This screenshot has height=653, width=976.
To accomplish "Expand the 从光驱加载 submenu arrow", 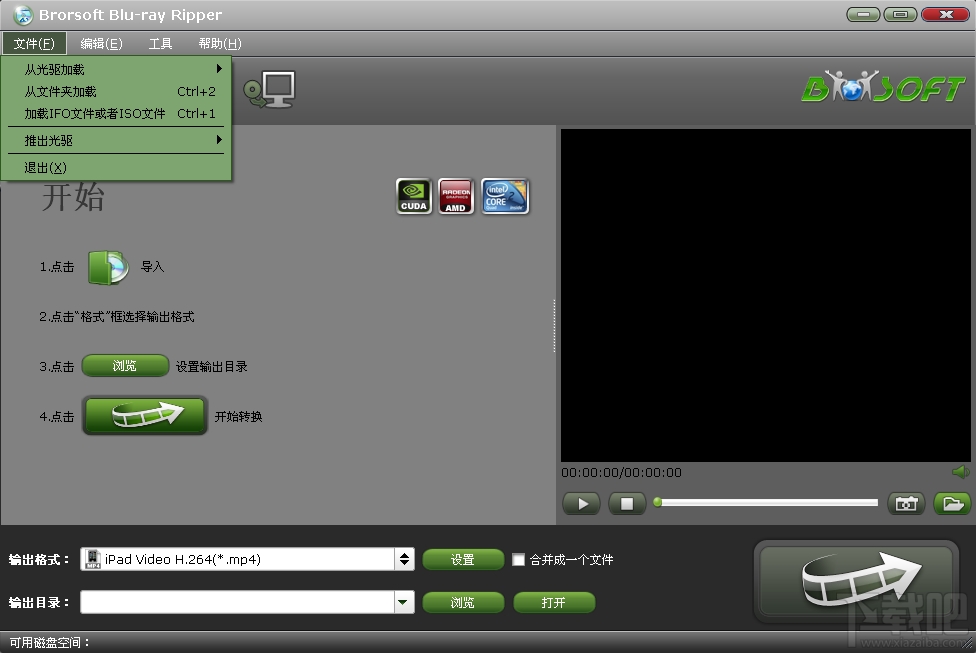I will pyautogui.click(x=222, y=69).
